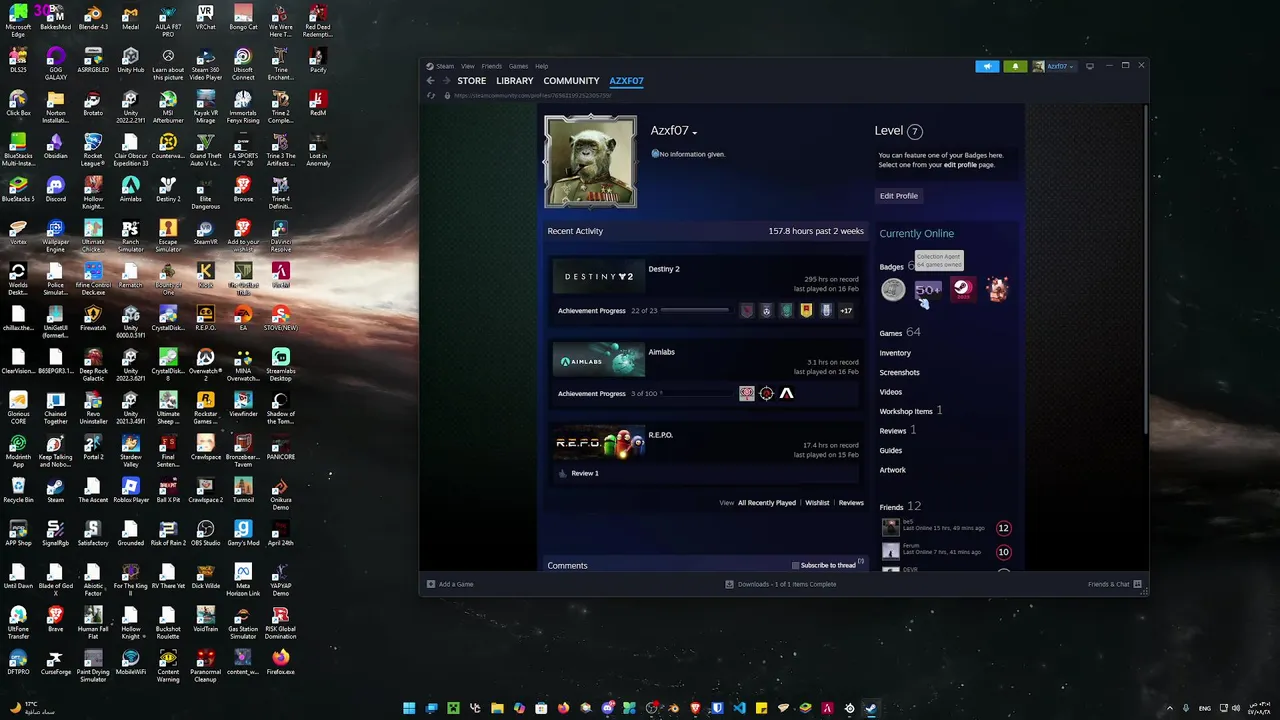Open Blender 4.3 desktop shortcut
The width and height of the screenshot is (1280, 720).
(93, 18)
